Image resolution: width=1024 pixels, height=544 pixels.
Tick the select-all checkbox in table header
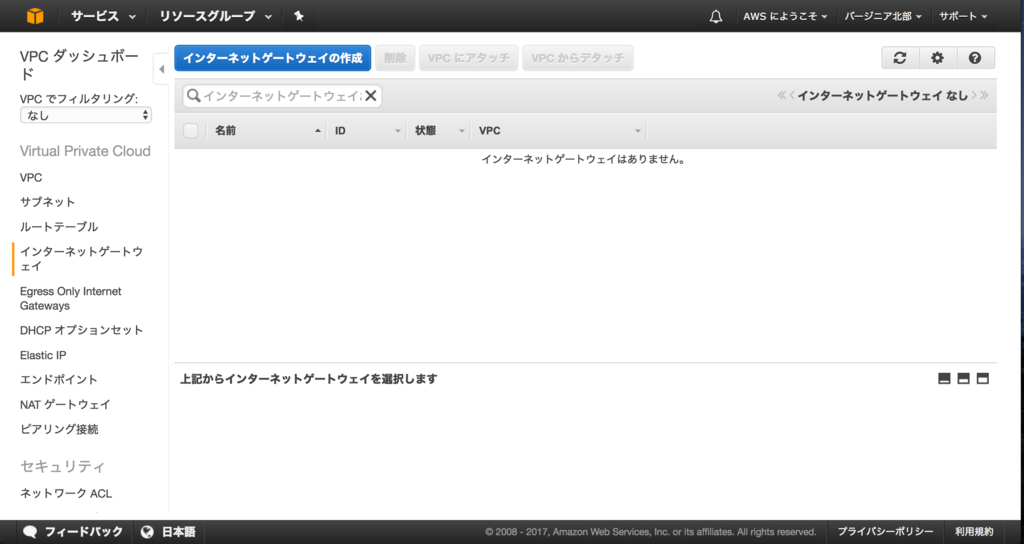[191, 131]
